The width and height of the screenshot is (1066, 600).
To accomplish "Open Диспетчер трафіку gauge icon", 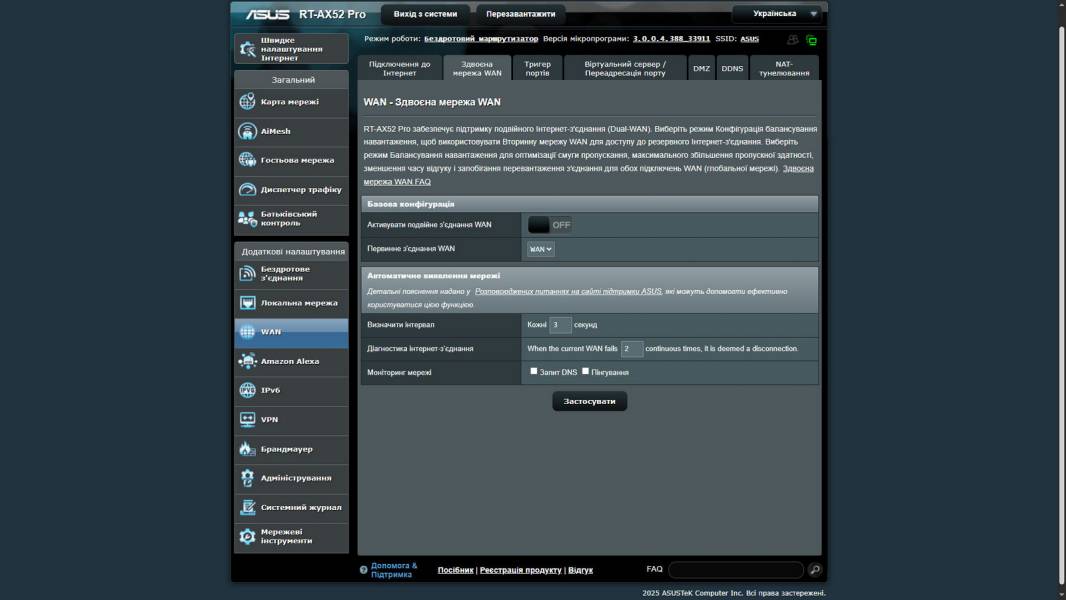I will [247, 189].
